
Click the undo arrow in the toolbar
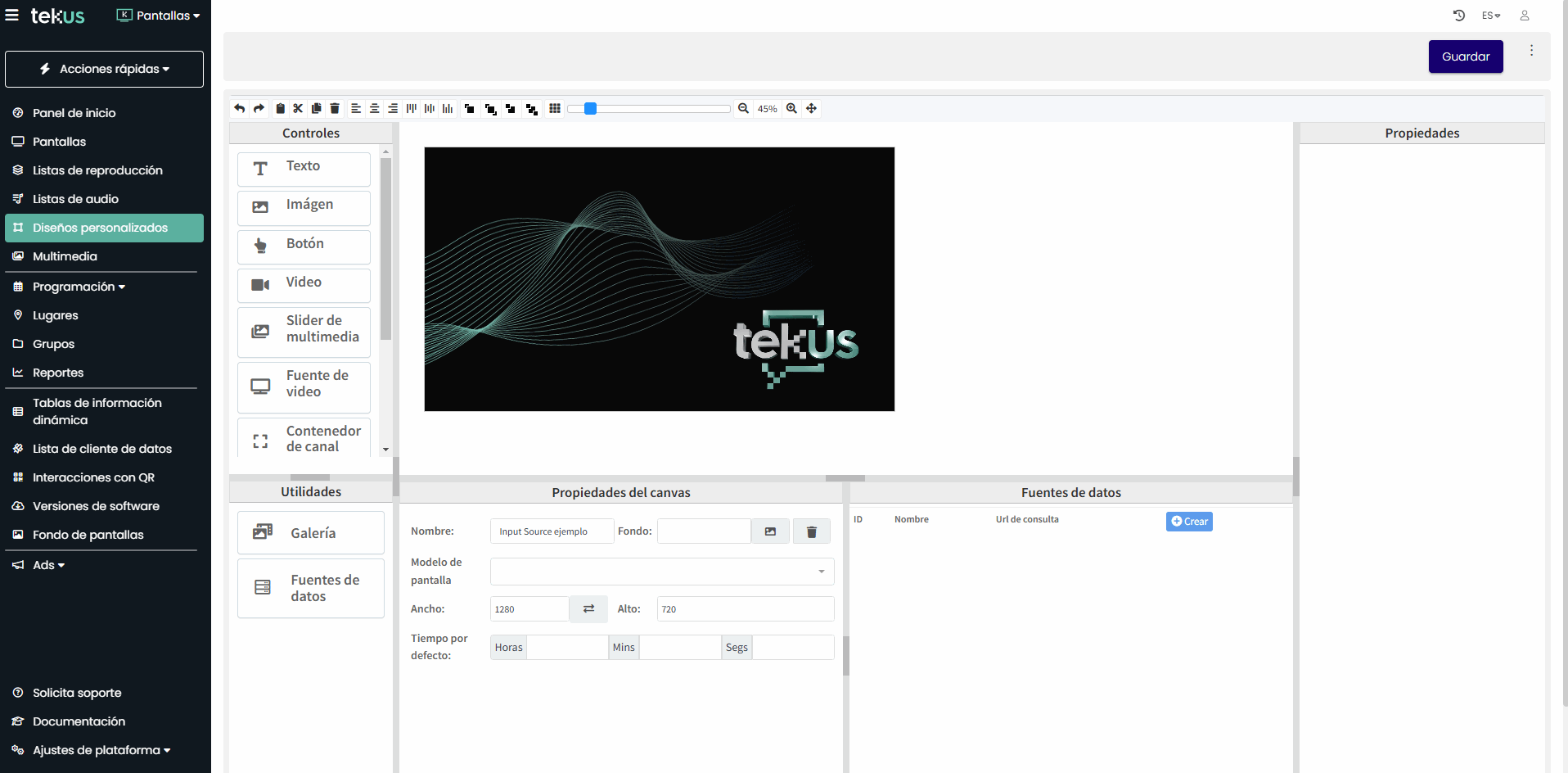239,108
